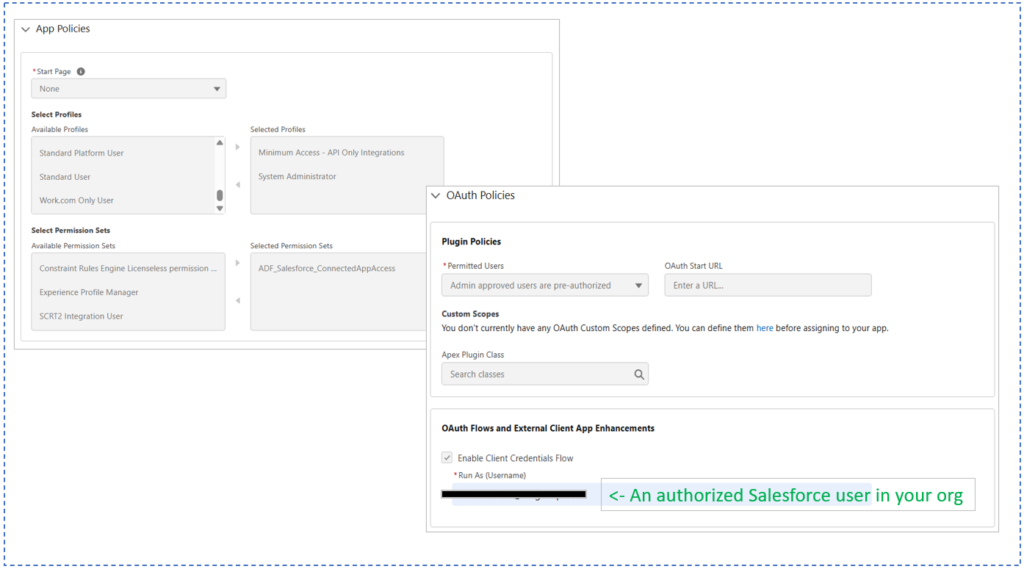Screen dimensions: 1024x569
Task: Click the OAuth Start URL field
Action: click(x=768, y=285)
